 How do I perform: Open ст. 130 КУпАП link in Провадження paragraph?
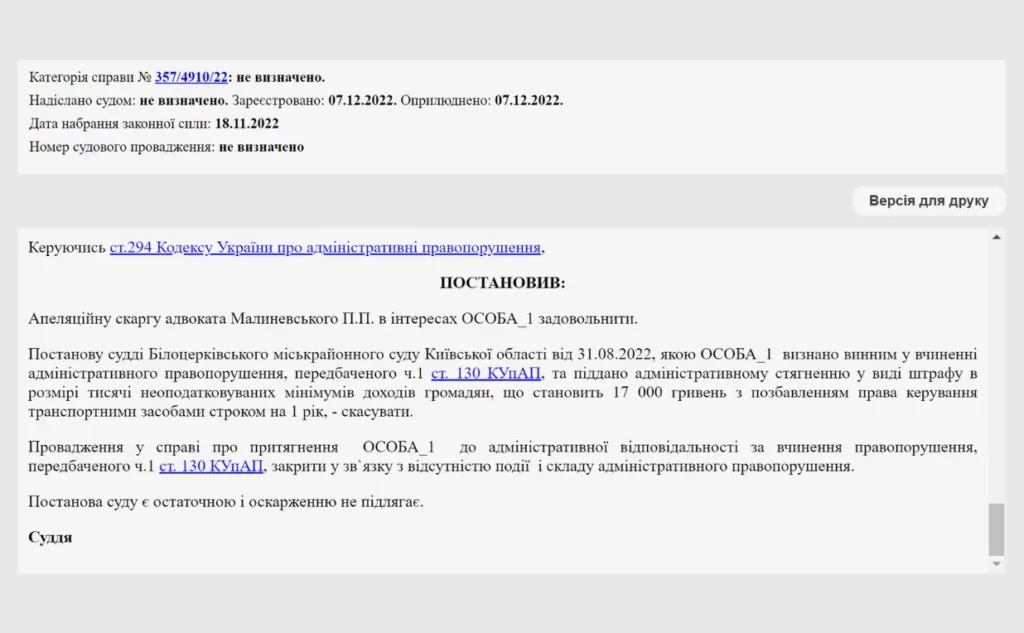click(210, 467)
